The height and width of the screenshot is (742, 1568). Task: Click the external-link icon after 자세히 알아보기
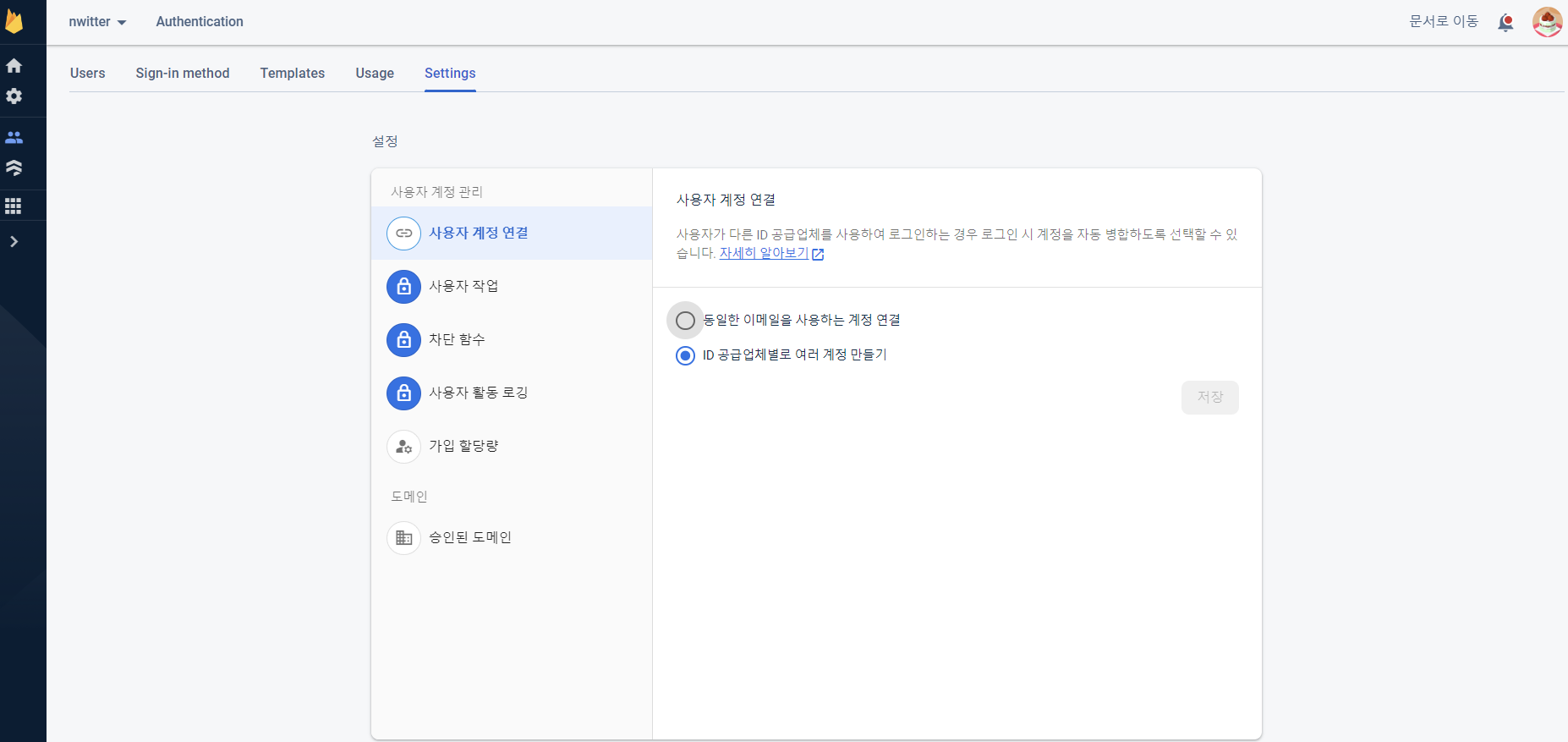point(818,254)
